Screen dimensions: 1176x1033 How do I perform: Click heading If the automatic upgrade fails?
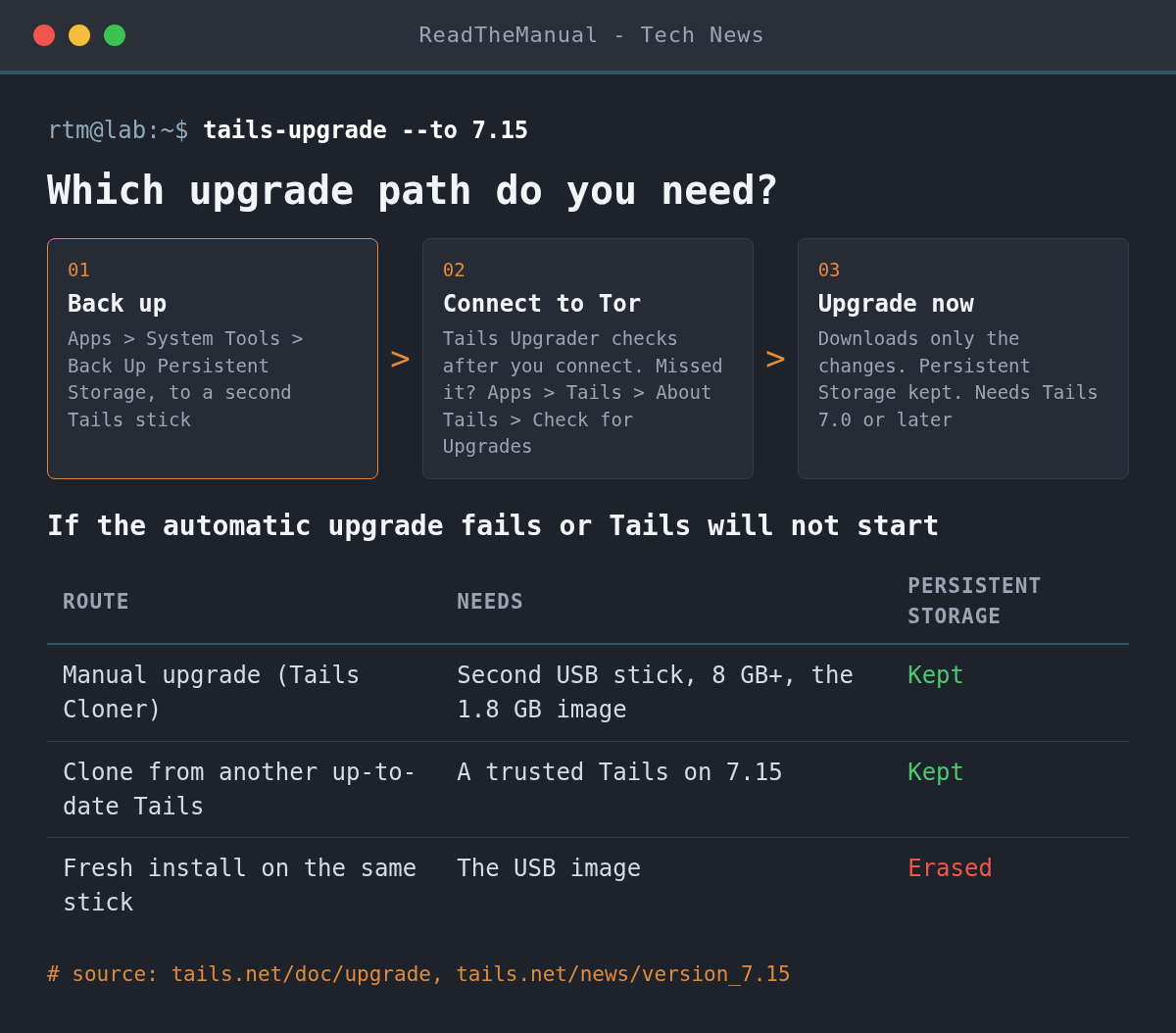point(493,525)
